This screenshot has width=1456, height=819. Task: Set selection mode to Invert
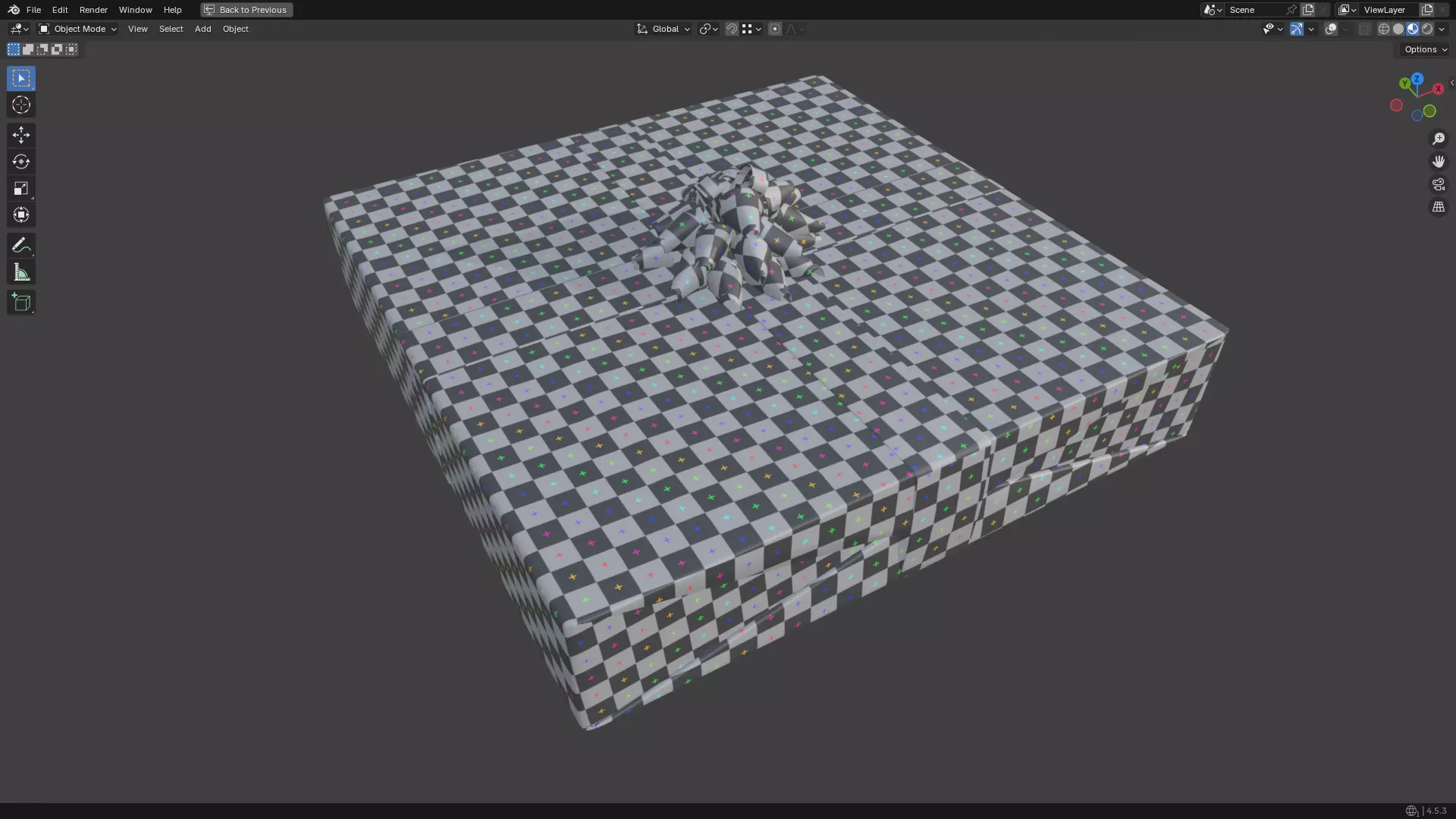pos(57,49)
